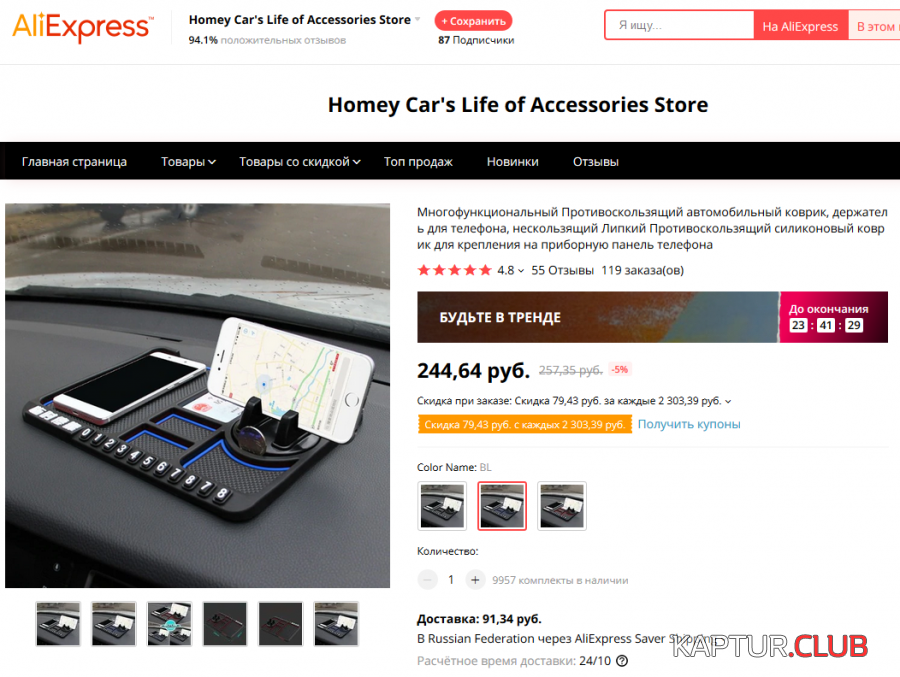This screenshot has width=900, height=677.
Task: Click the delivery time help question icon
Action: [622, 661]
